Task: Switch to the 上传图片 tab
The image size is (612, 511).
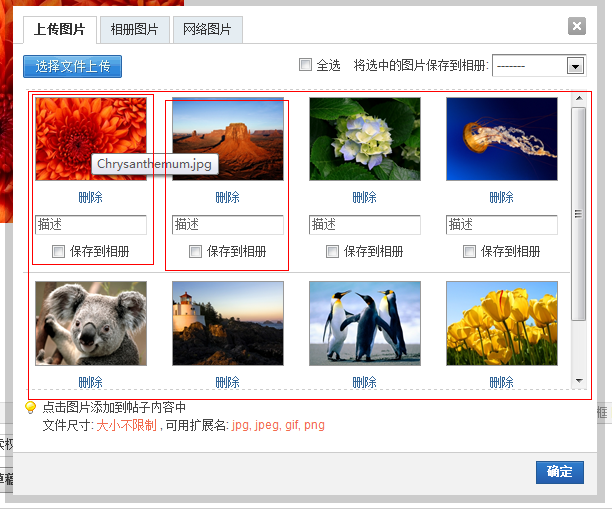Action: click(60, 30)
